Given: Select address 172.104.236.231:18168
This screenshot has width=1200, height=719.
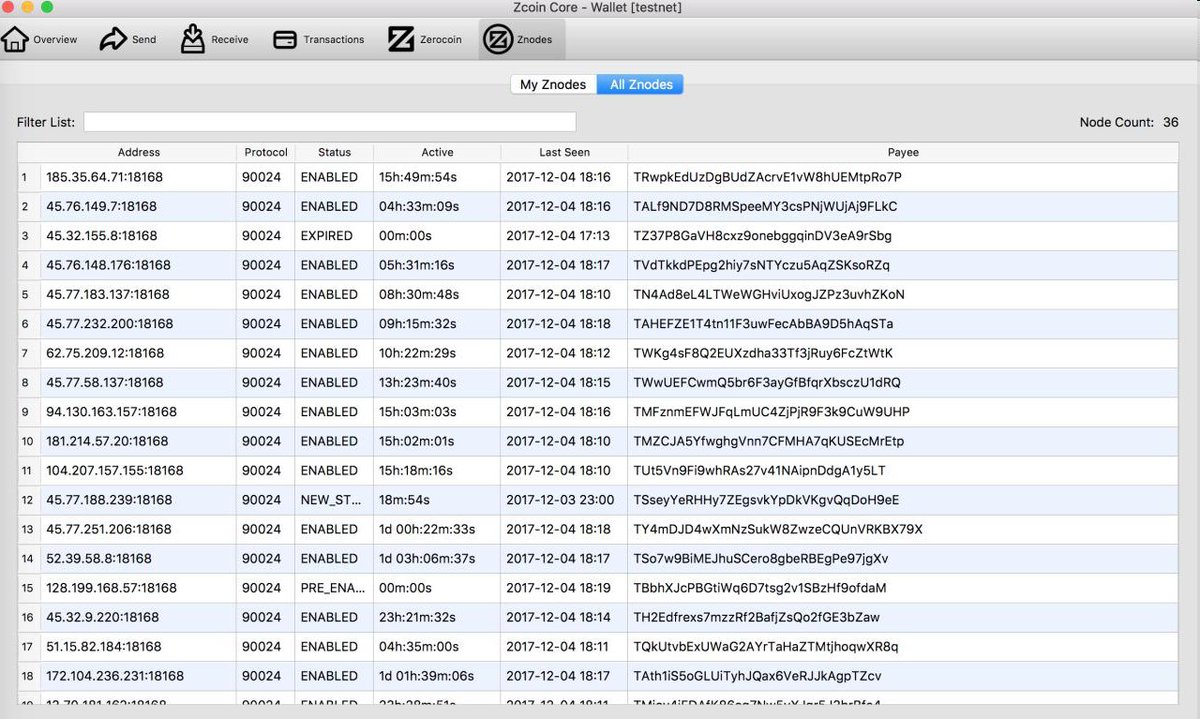Looking at the screenshot, I should pos(115,676).
